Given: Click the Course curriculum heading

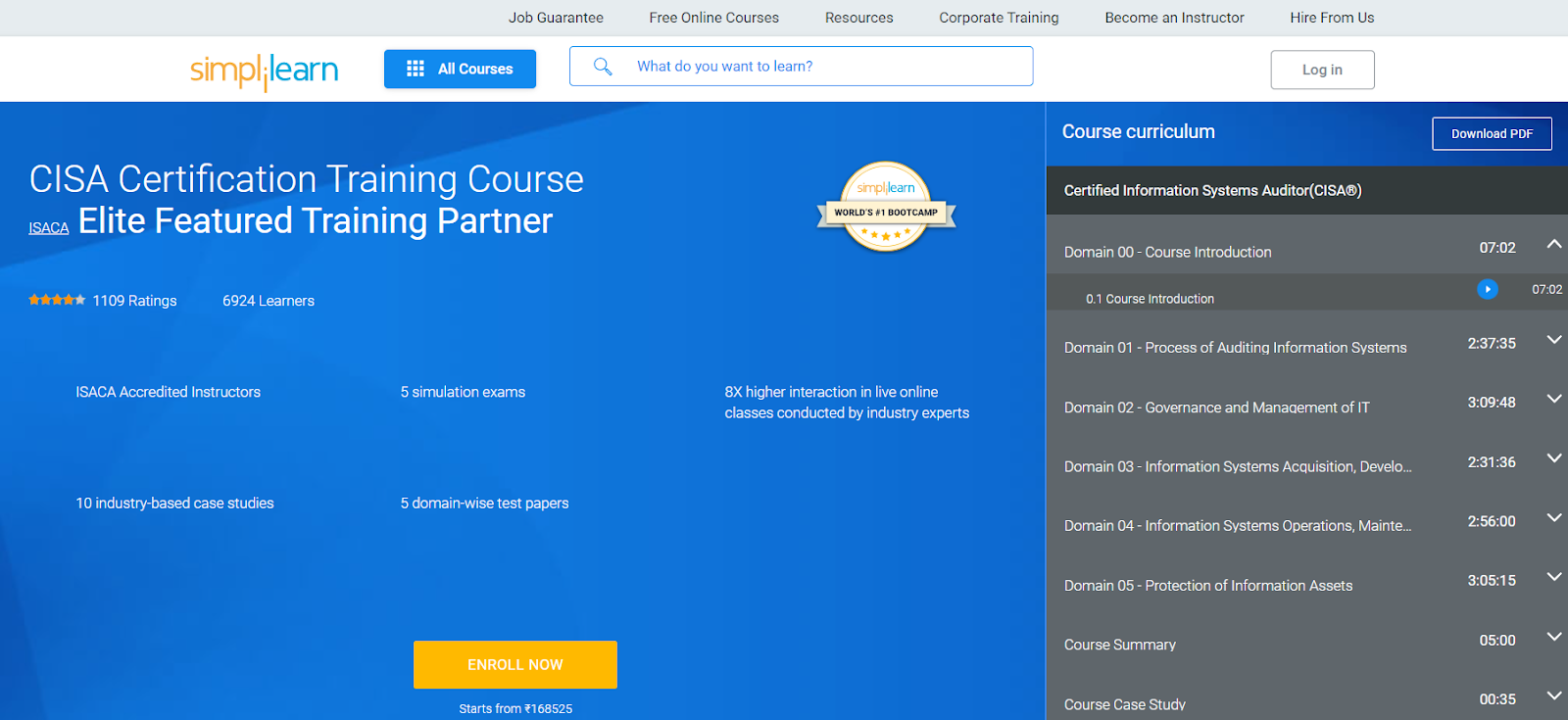Looking at the screenshot, I should (1139, 131).
